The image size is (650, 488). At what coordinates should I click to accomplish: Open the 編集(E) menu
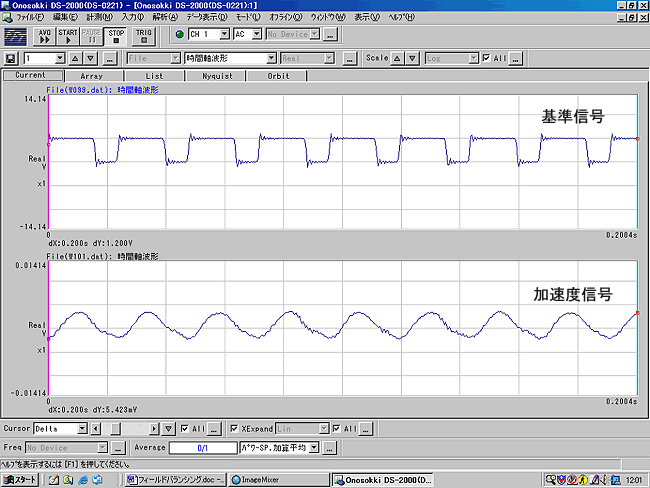click(65, 17)
